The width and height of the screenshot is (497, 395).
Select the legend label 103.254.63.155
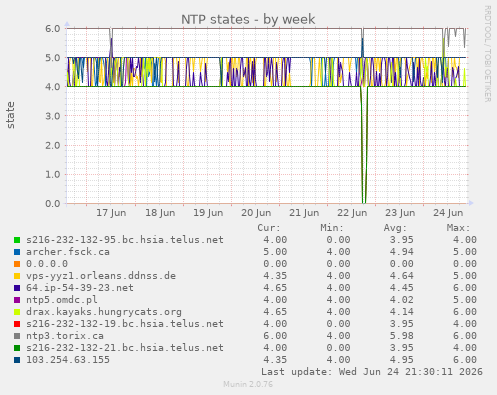click(x=68, y=360)
